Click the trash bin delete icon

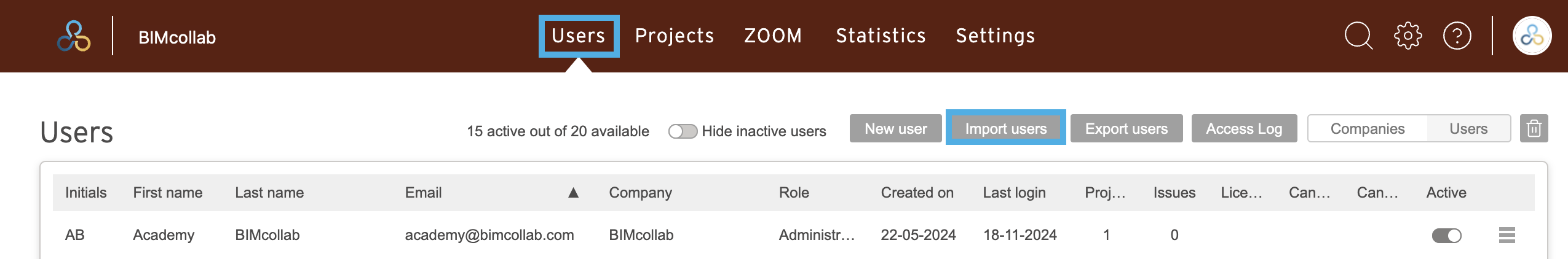click(1534, 128)
